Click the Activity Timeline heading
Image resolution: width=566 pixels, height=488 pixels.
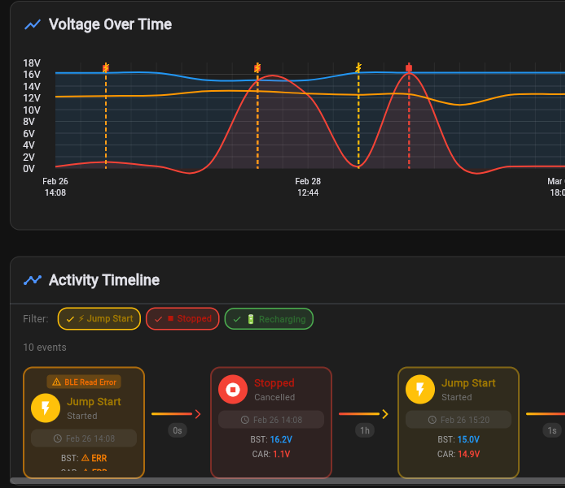[104, 280]
